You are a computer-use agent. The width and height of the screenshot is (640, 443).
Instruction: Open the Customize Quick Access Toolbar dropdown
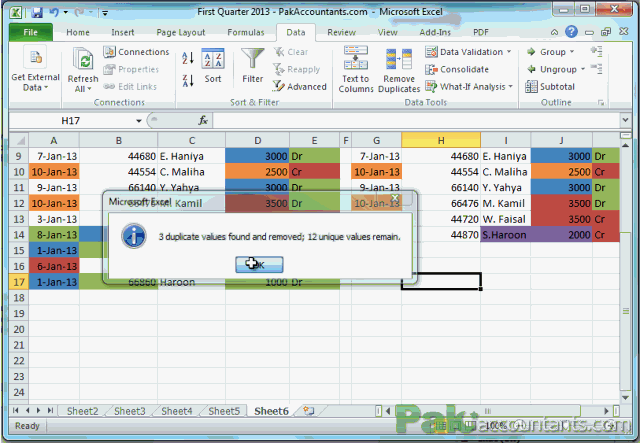click(x=105, y=13)
